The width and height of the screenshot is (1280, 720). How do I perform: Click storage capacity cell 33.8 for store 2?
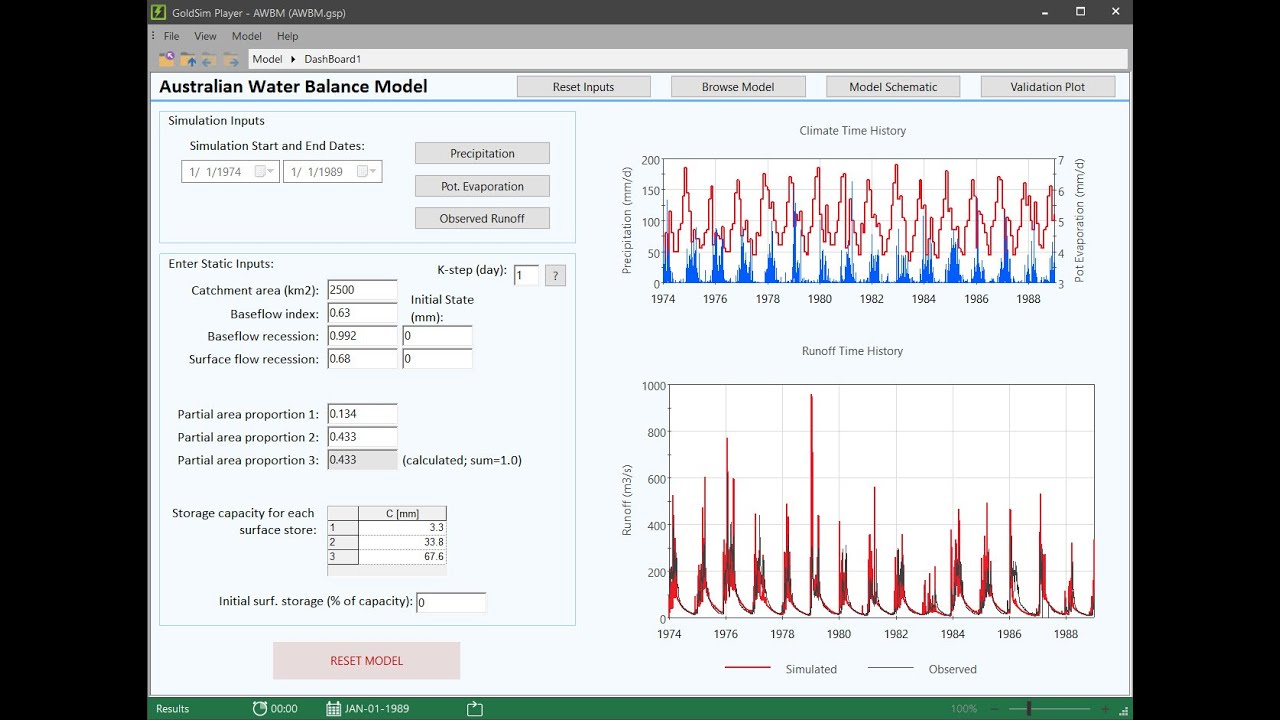coord(402,542)
